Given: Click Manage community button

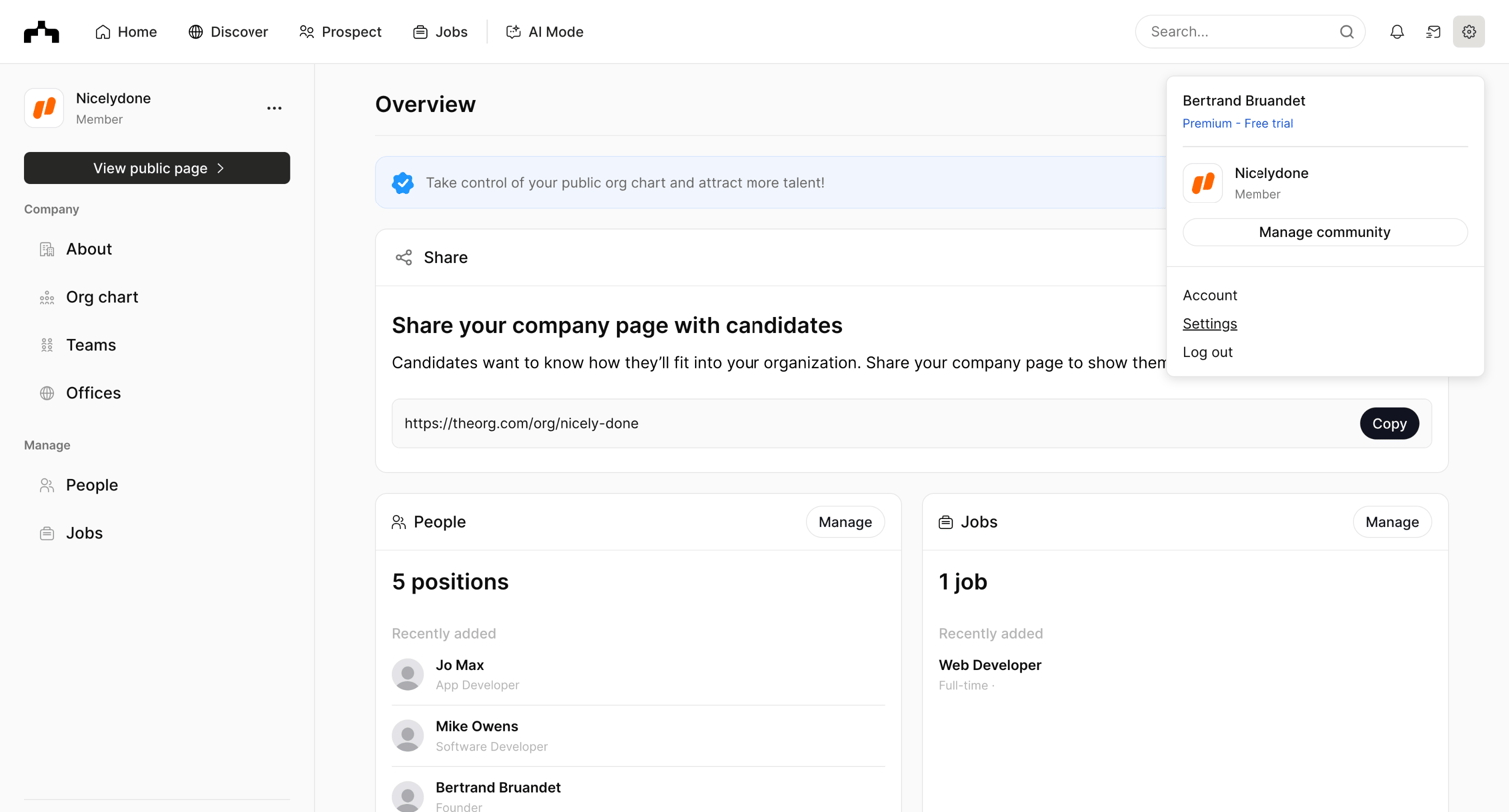Looking at the screenshot, I should click(x=1325, y=232).
